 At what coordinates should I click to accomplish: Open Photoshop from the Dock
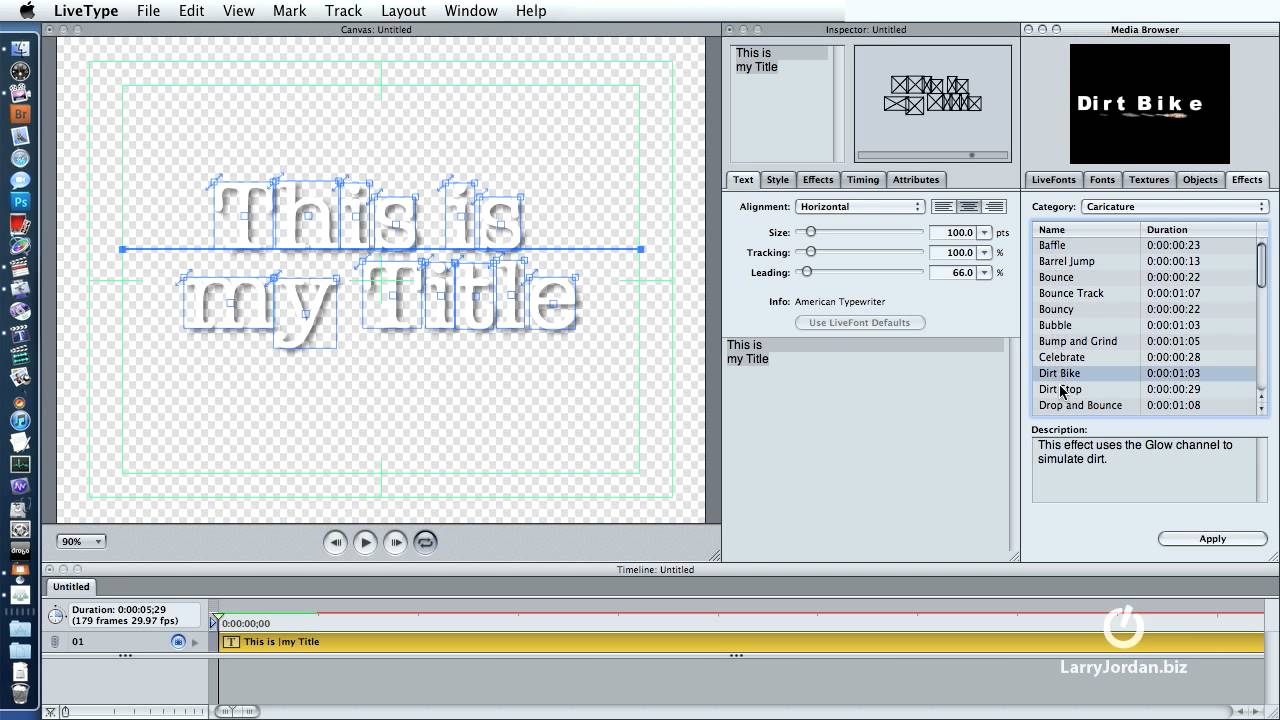click(20, 201)
